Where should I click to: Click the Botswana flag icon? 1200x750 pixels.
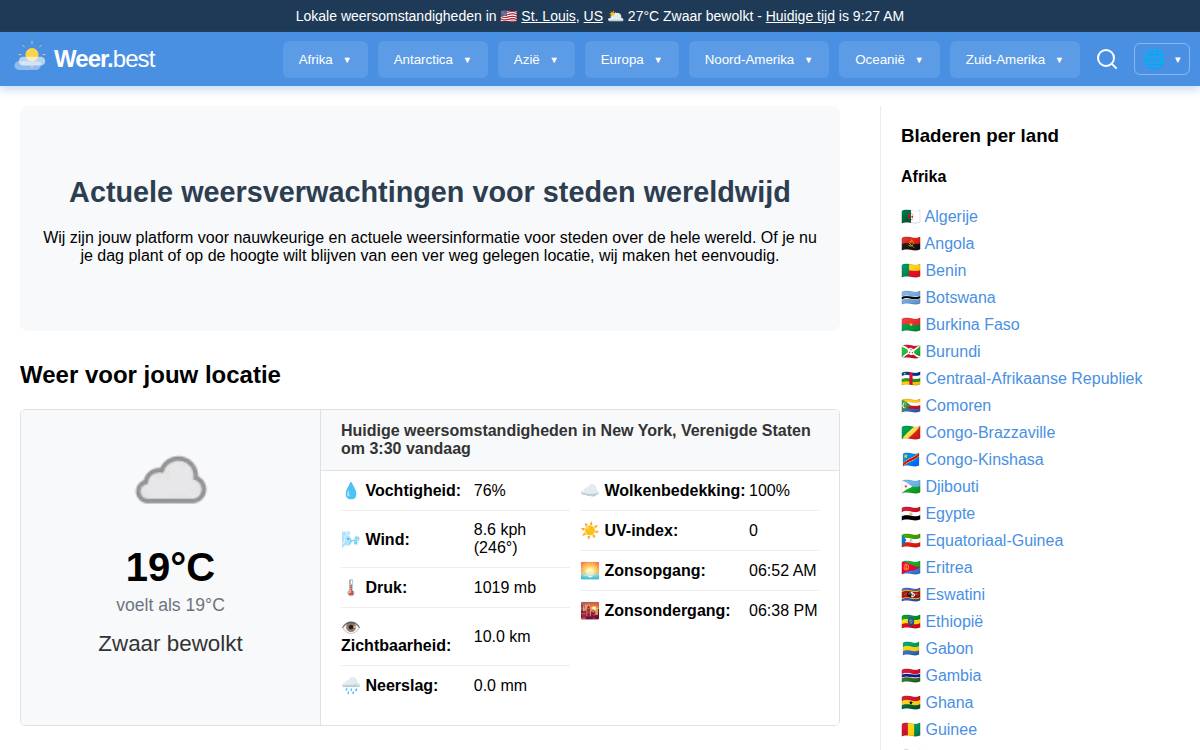pyautogui.click(x=910, y=298)
